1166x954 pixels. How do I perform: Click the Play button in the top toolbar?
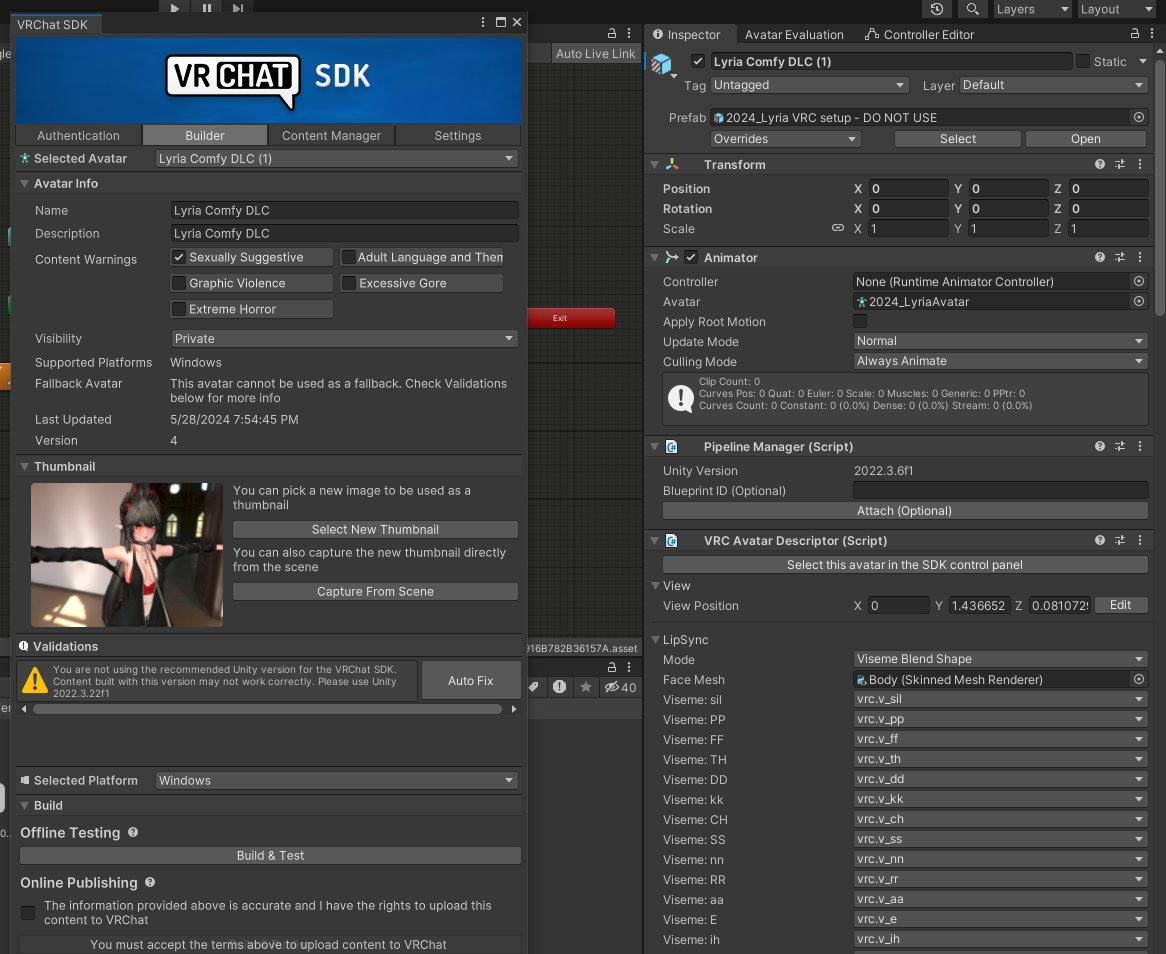coord(175,7)
